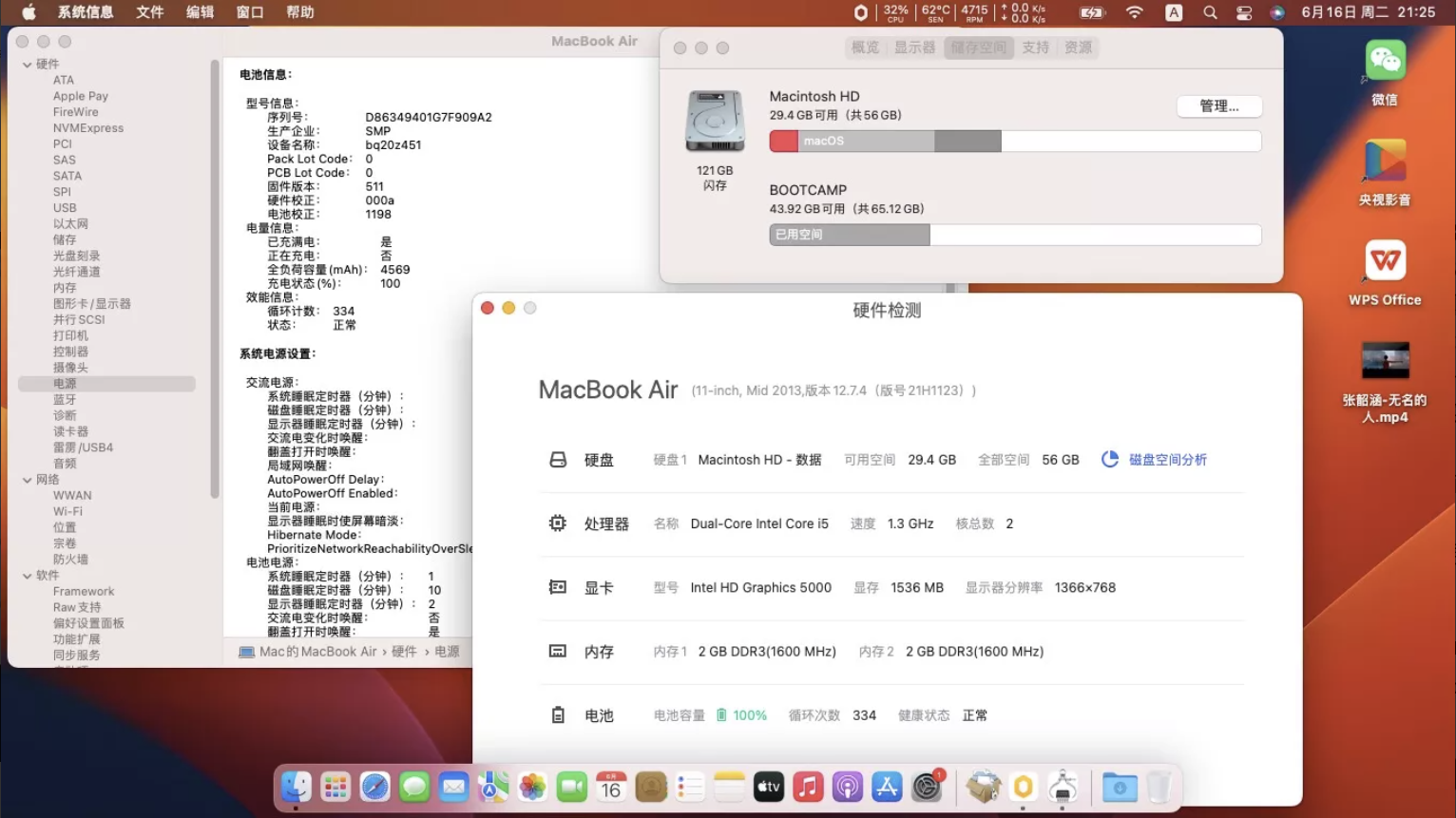Select USB in the hardware sidebar
This screenshot has height=818, width=1456.
click(x=65, y=208)
